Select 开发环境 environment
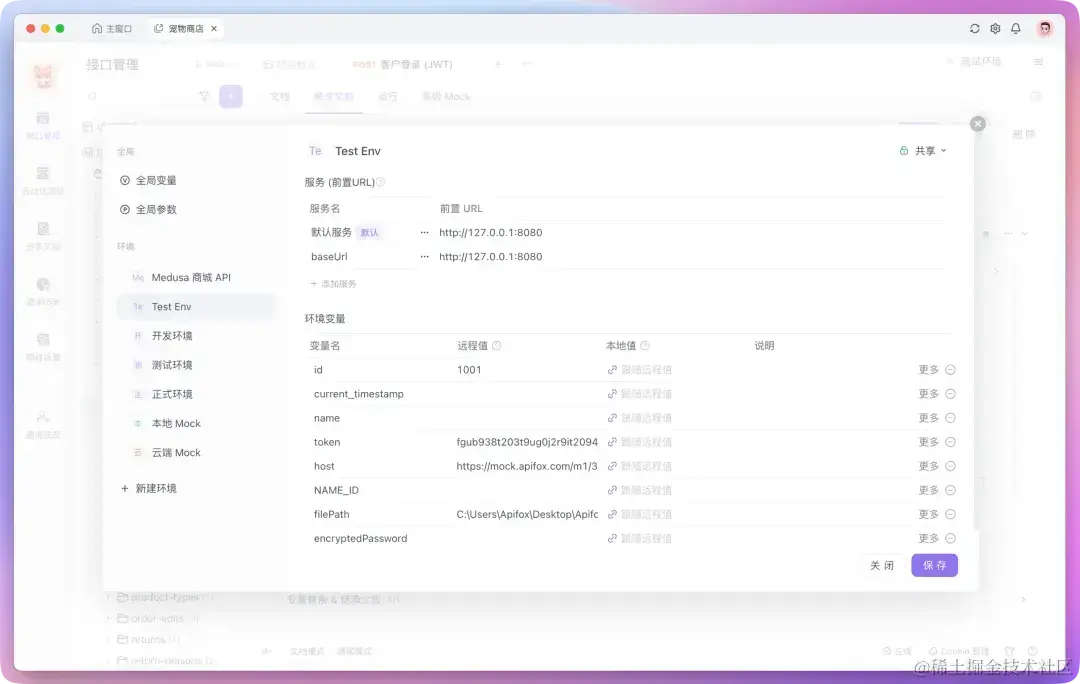1080x684 pixels. (x=196, y=336)
